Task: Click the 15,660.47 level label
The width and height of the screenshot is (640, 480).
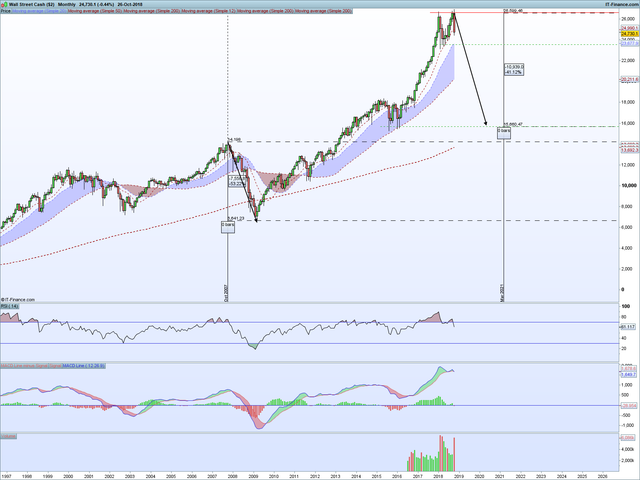Action: [x=513, y=124]
